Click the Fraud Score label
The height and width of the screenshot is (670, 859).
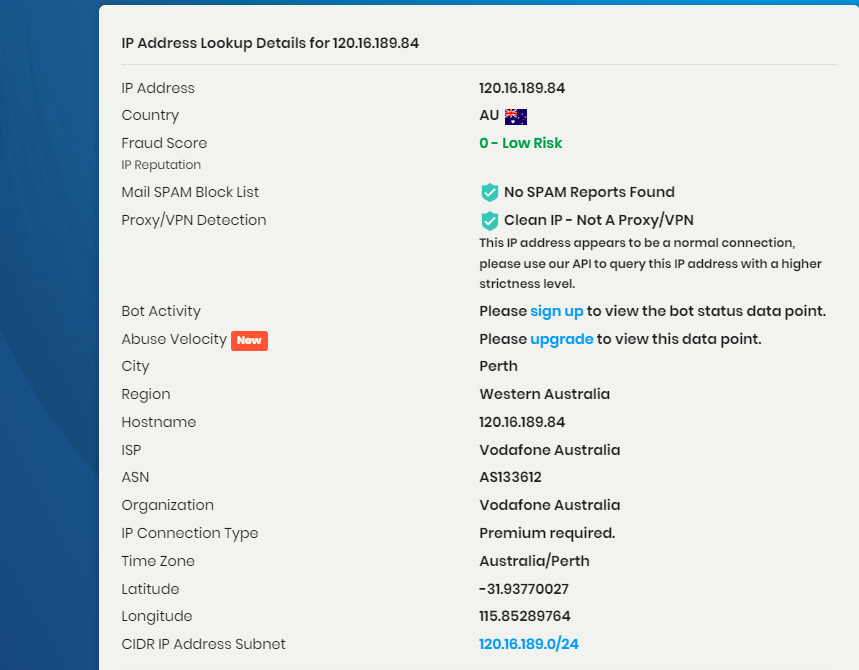click(164, 143)
